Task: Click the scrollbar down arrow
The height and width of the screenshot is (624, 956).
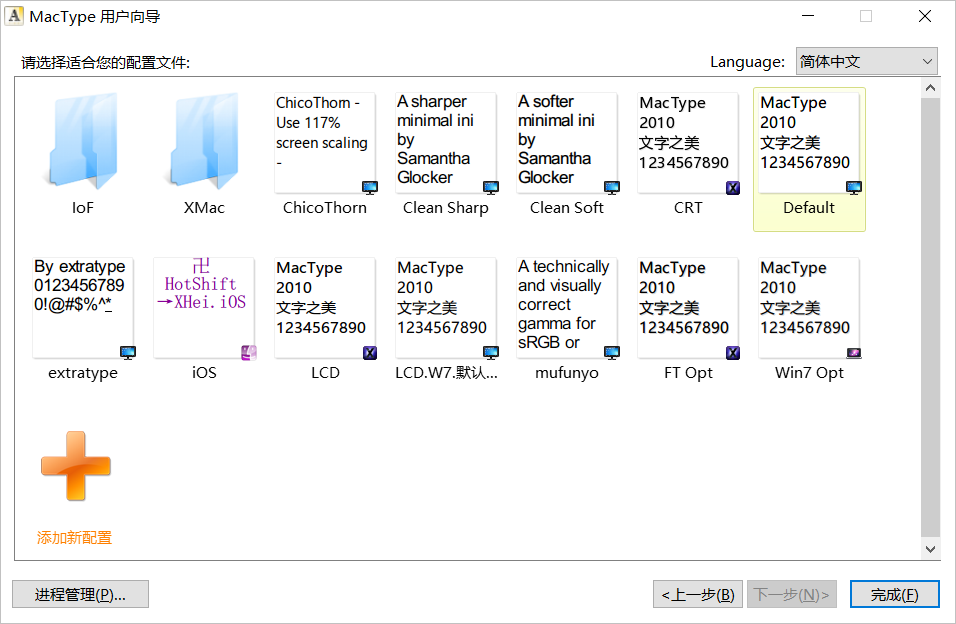Action: [x=930, y=549]
